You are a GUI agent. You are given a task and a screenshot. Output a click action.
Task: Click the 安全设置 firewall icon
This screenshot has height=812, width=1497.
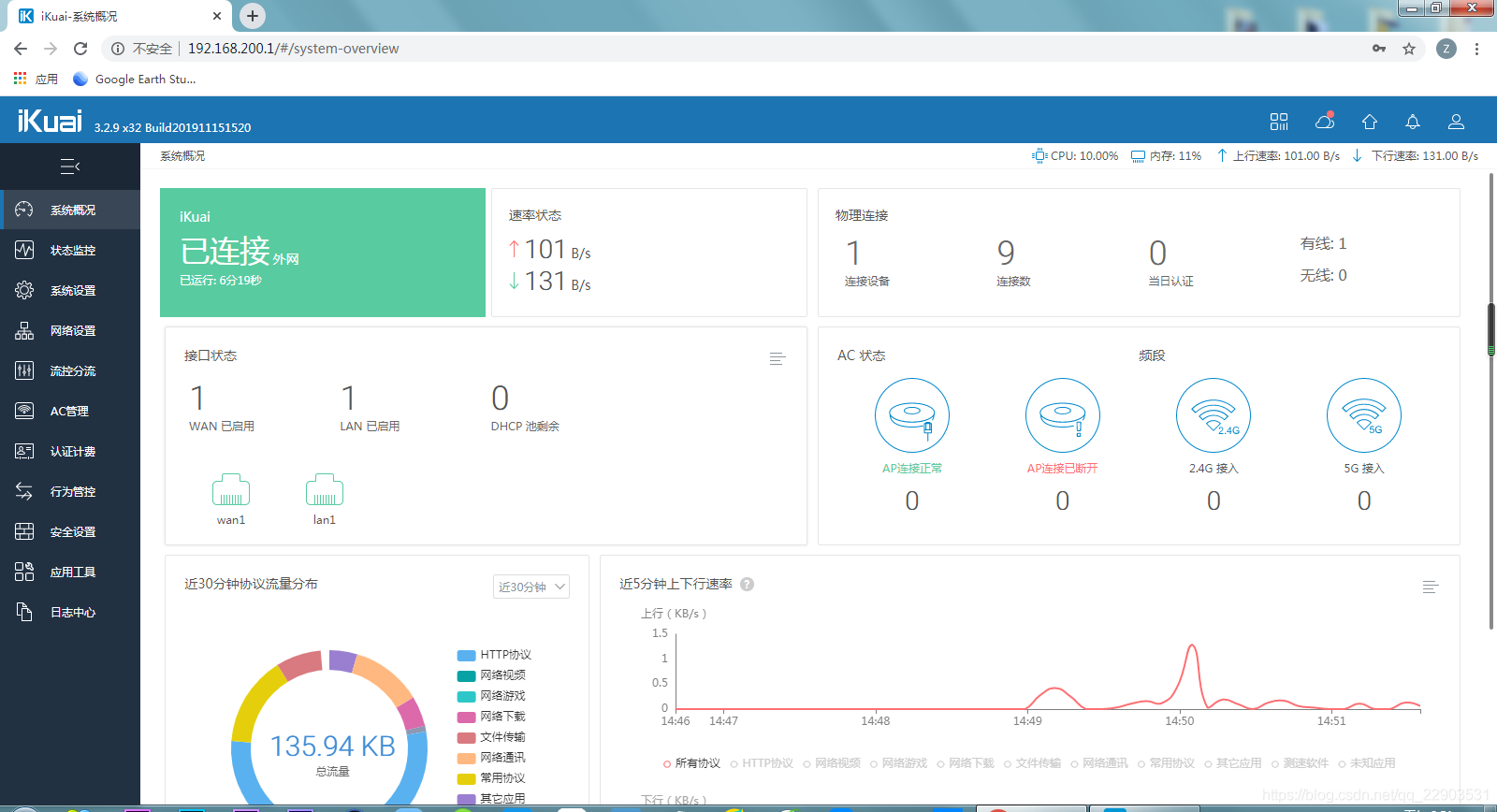coord(24,531)
